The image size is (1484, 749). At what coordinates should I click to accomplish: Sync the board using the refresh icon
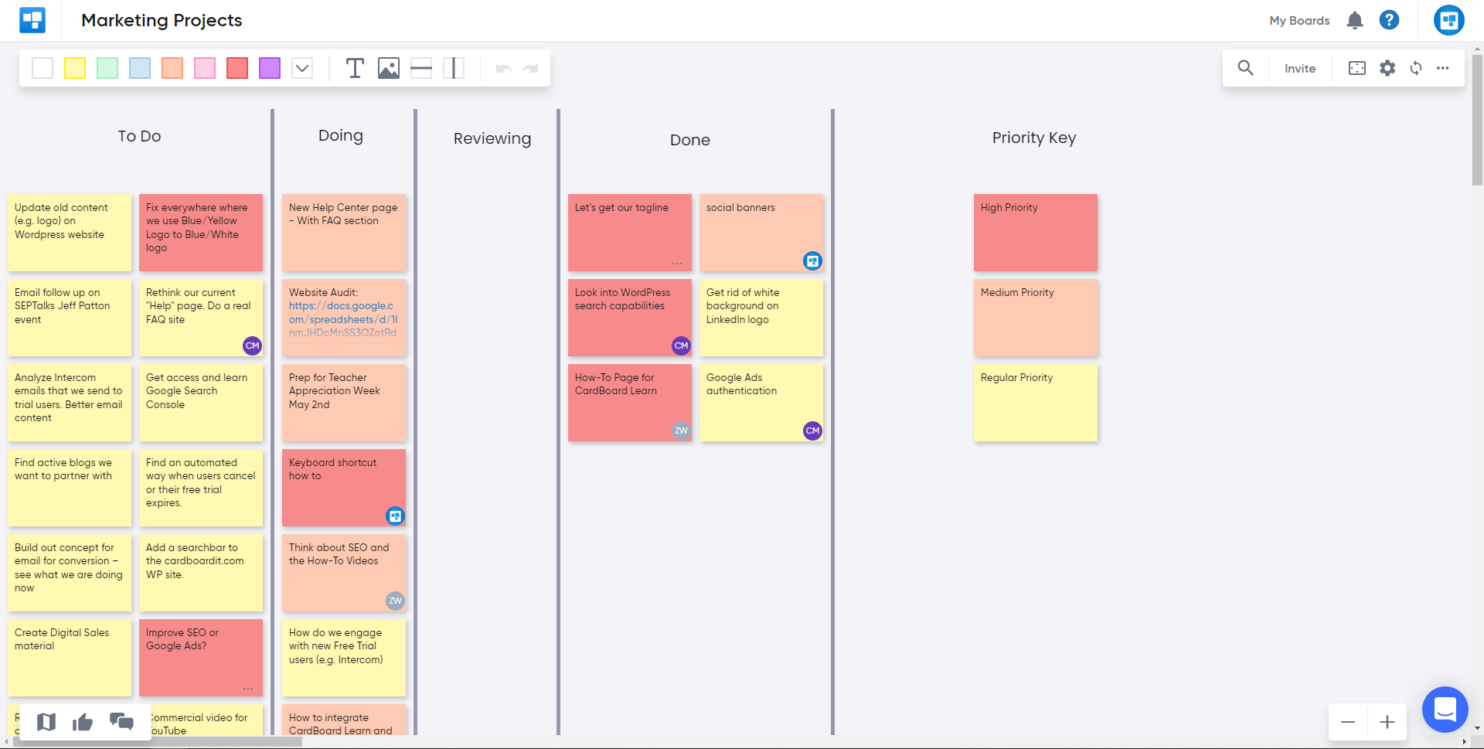click(x=1416, y=67)
